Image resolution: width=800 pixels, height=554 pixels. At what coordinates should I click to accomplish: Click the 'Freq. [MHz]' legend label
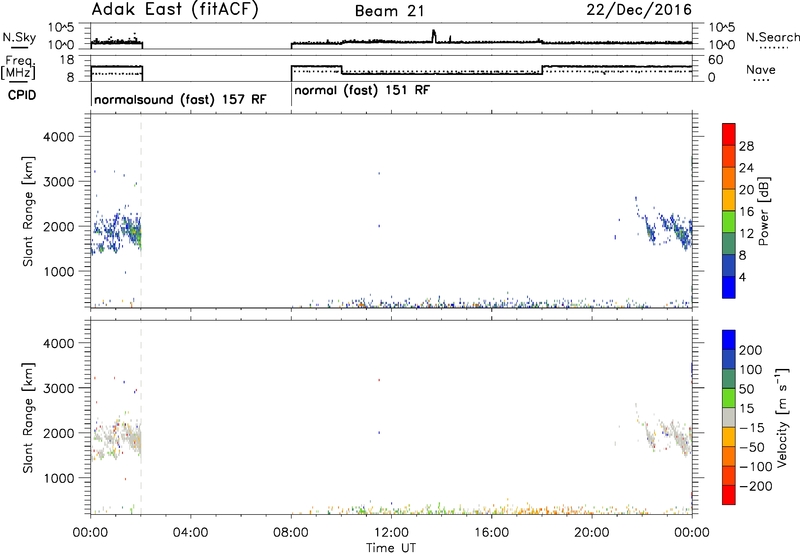(19, 68)
